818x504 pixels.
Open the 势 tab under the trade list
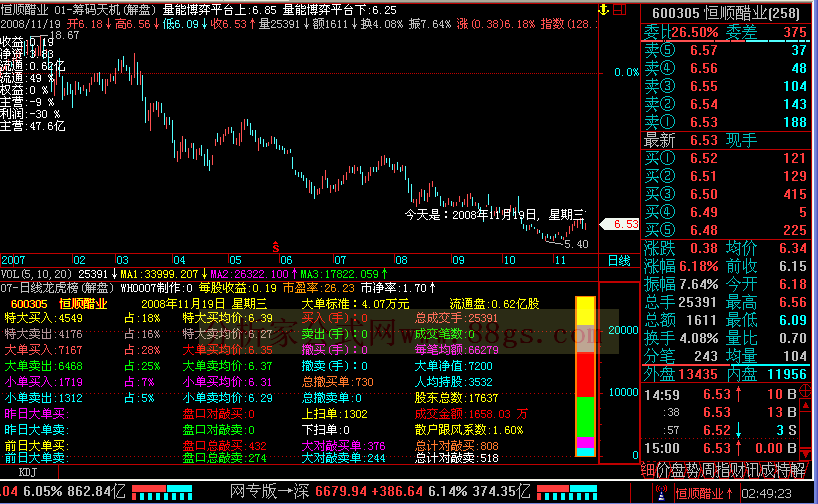(693, 471)
